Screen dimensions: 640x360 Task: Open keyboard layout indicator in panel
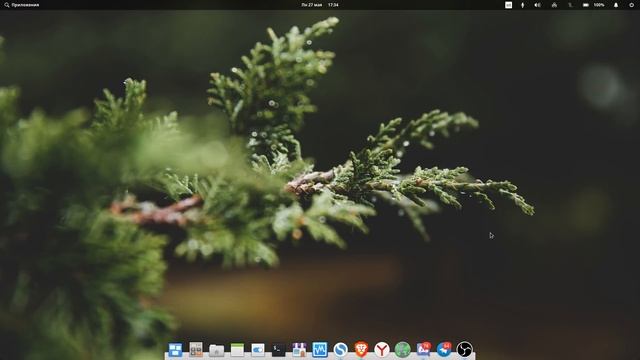(509, 5)
